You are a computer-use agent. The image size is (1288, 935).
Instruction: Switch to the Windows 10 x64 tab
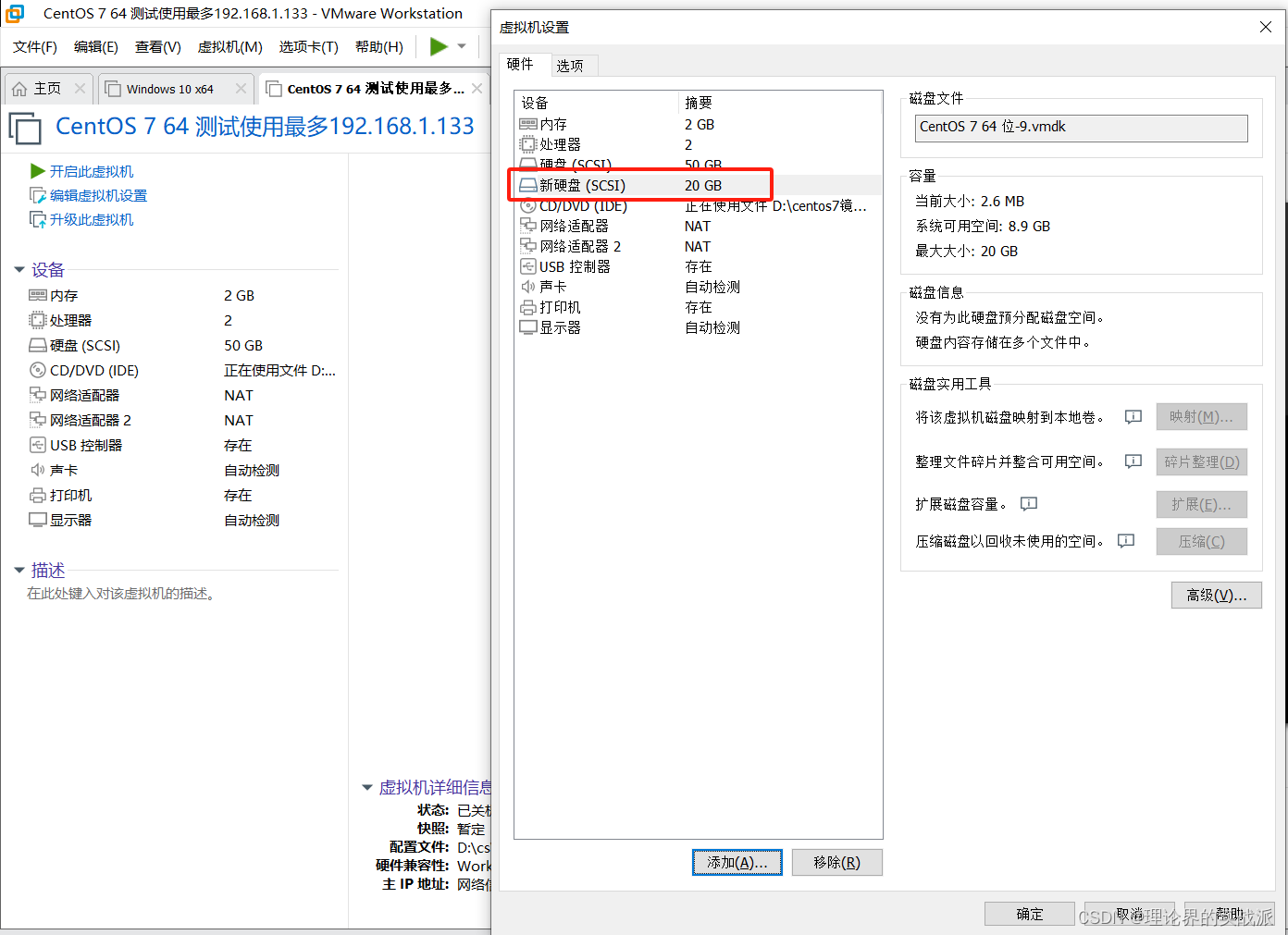coord(169,89)
